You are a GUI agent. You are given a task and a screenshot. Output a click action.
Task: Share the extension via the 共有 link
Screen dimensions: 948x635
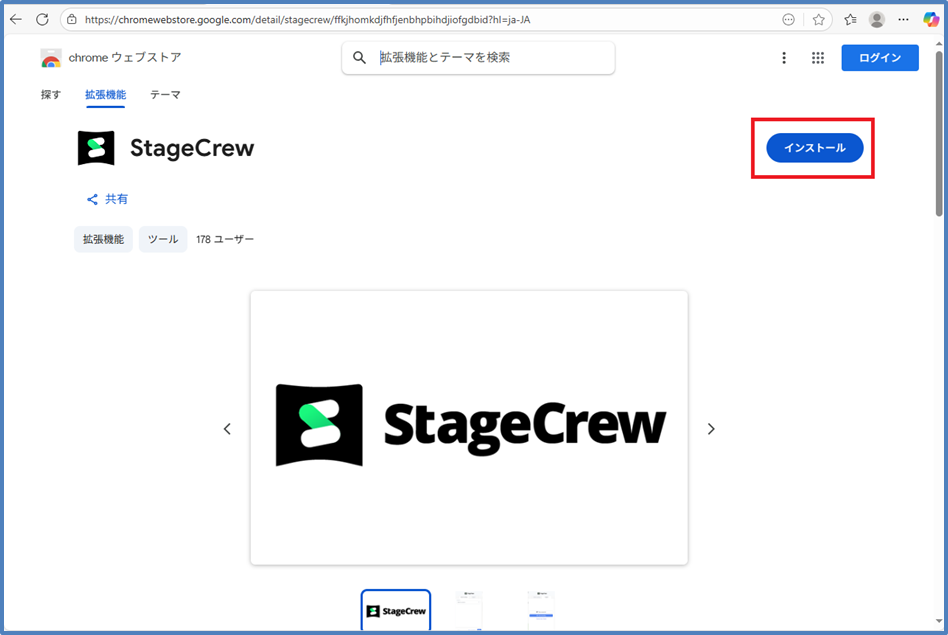tap(107, 199)
